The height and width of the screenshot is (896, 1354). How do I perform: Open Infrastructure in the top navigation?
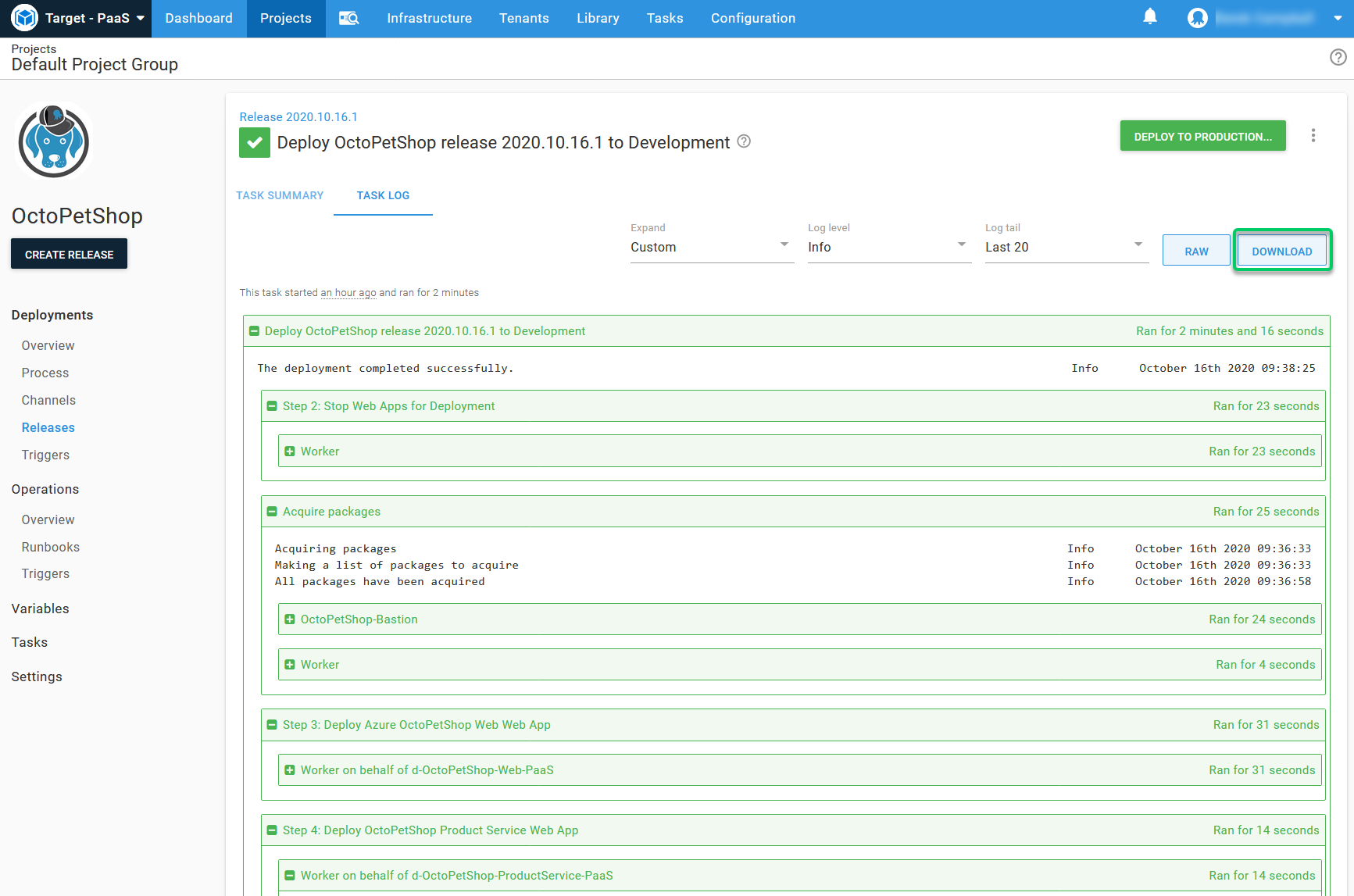[429, 18]
